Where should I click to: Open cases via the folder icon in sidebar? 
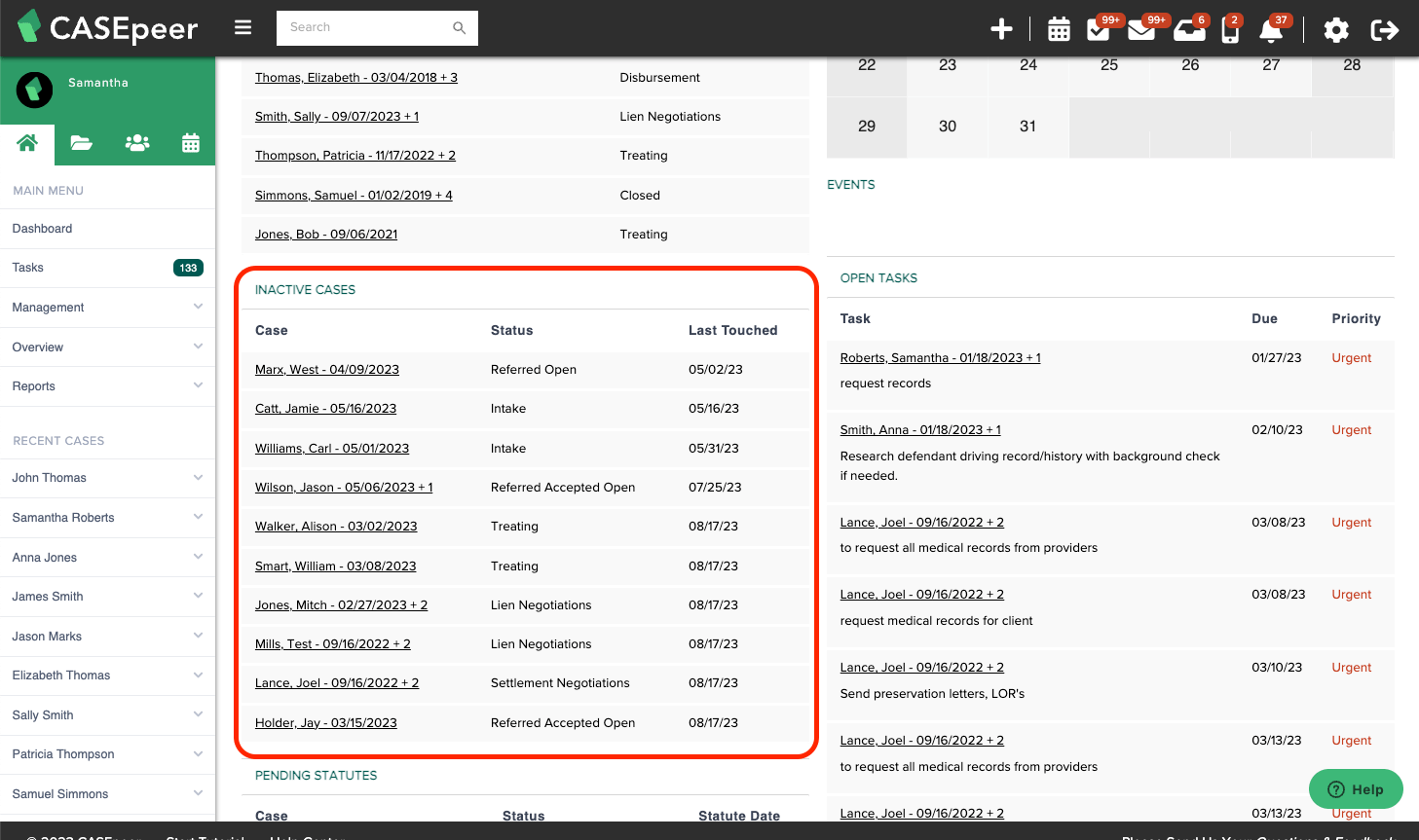[81, 143]
